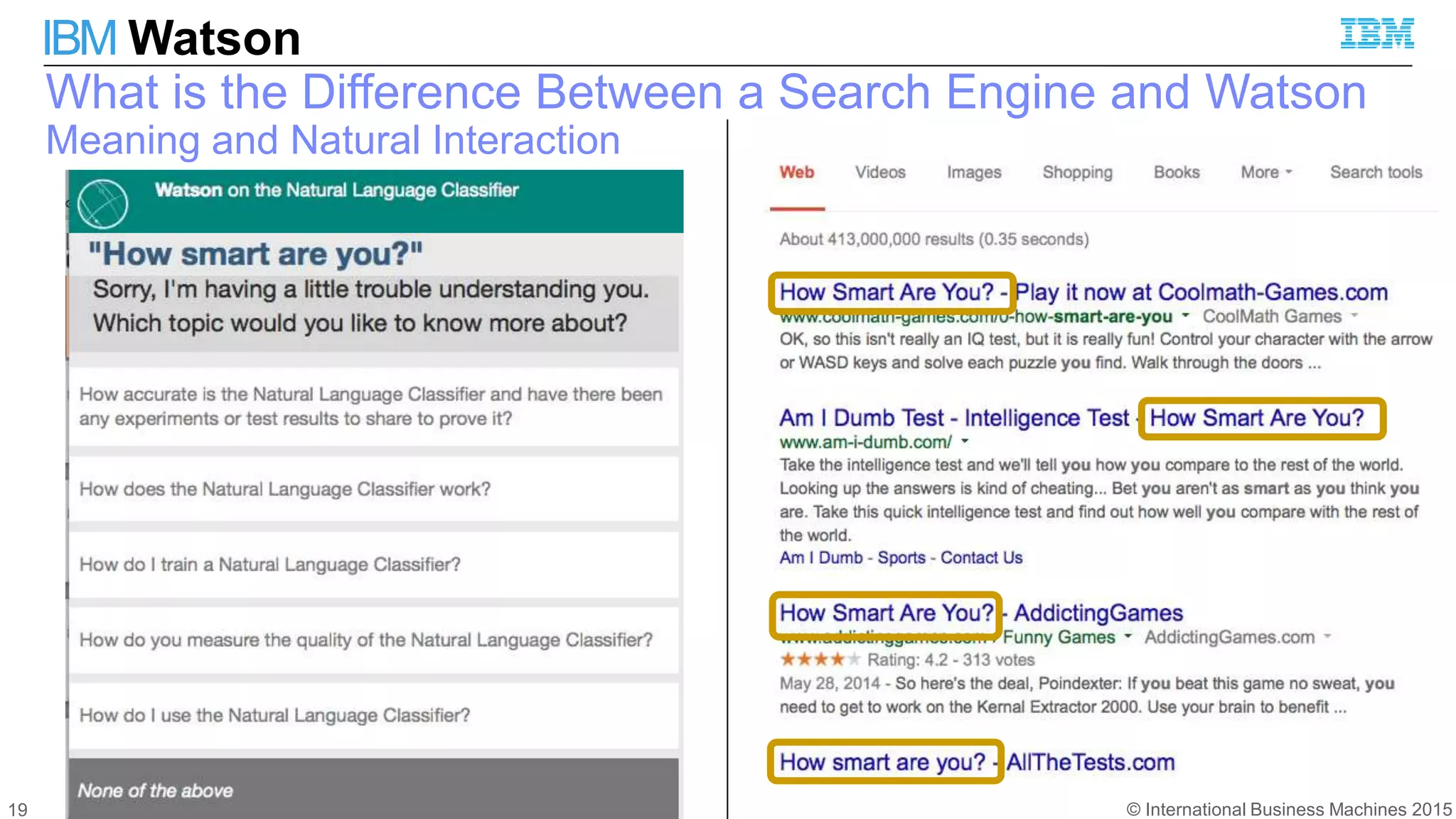
Task: Click the Watson globe avatar icon
Action: 103,203
